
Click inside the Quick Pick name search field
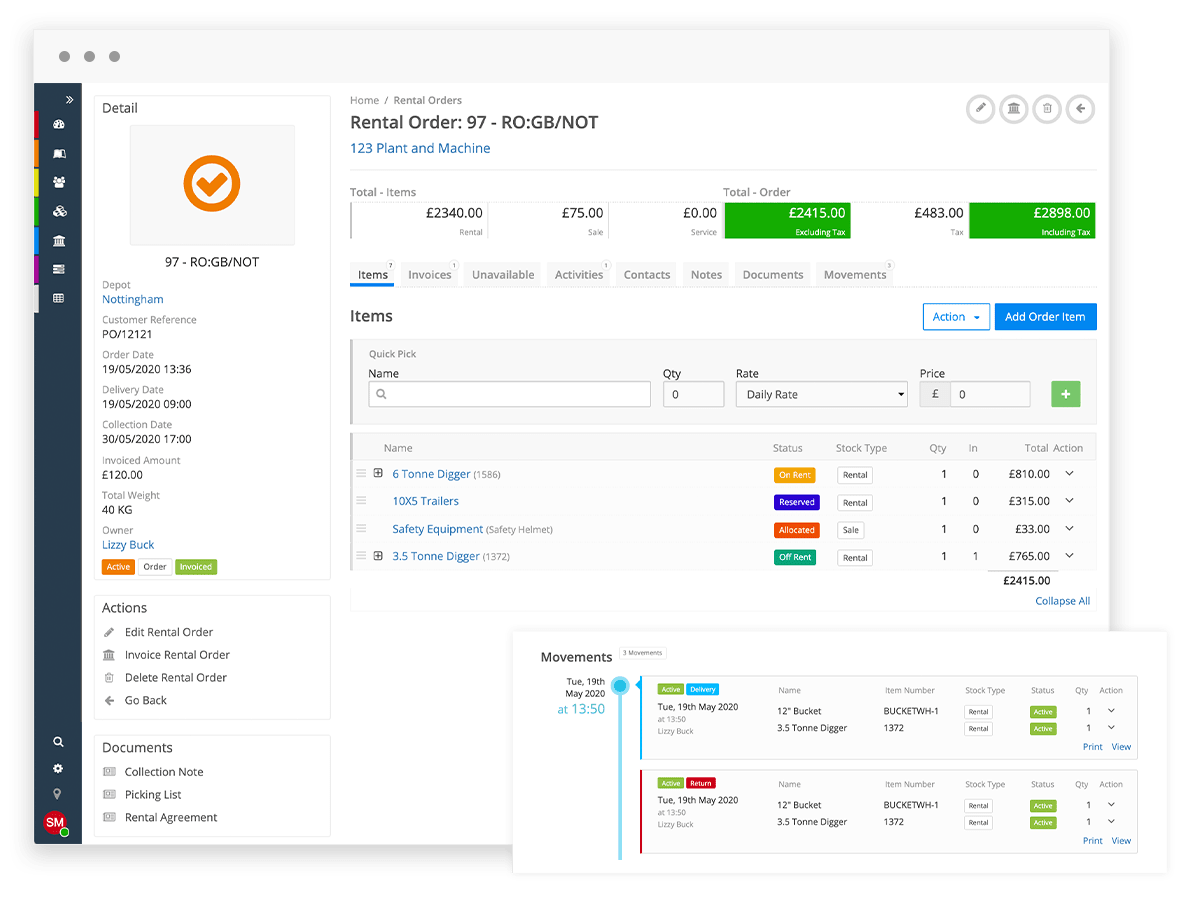tap(509, 394)
